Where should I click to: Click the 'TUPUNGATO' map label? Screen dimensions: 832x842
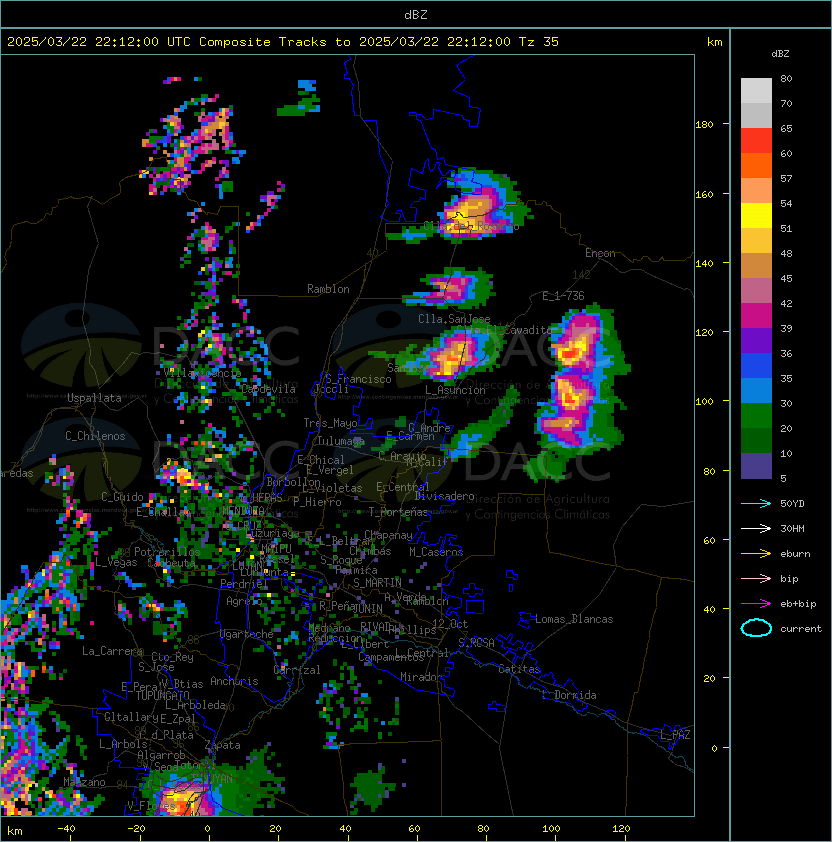click(162, 696)
